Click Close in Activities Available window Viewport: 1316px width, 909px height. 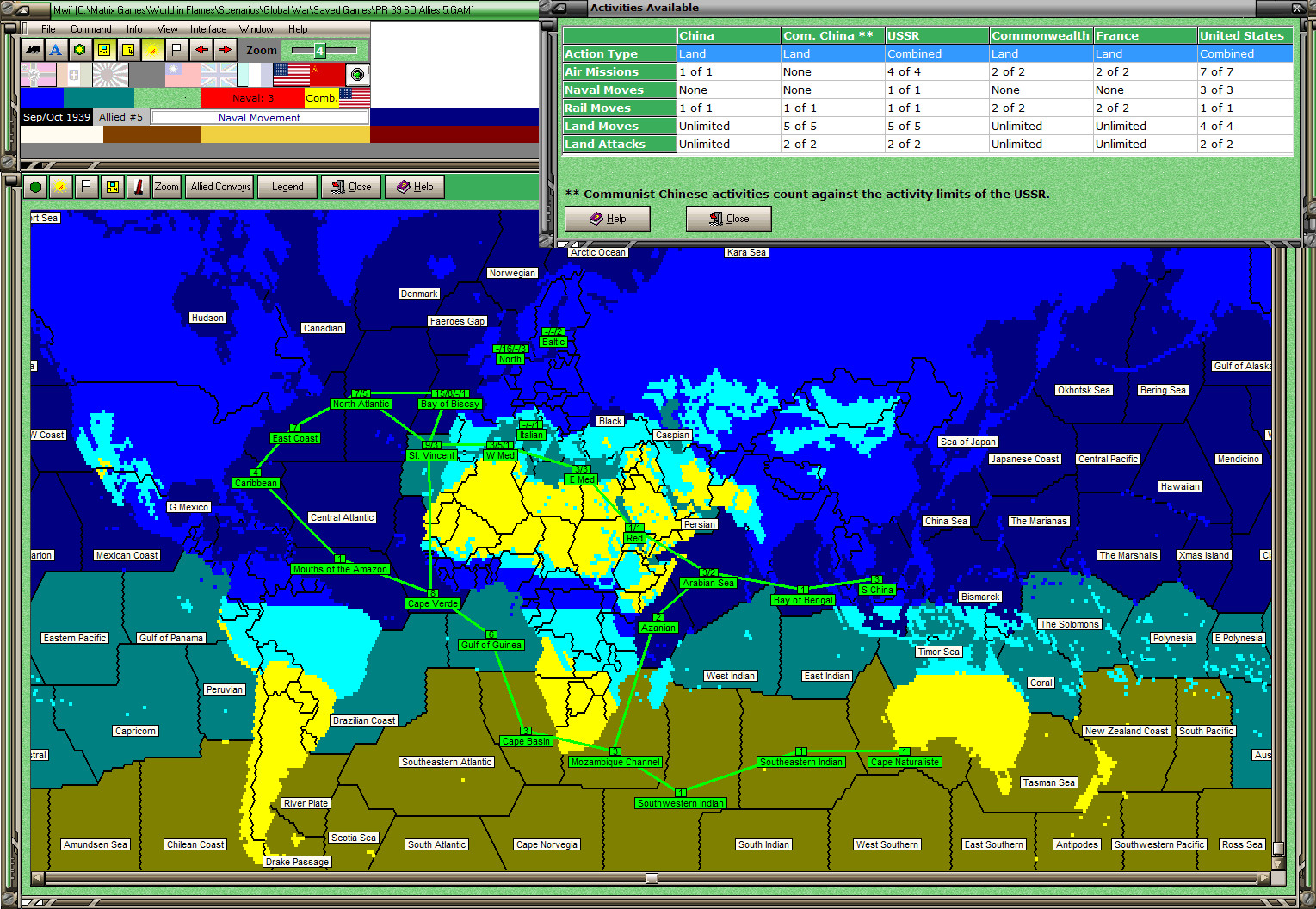[729, 219]
